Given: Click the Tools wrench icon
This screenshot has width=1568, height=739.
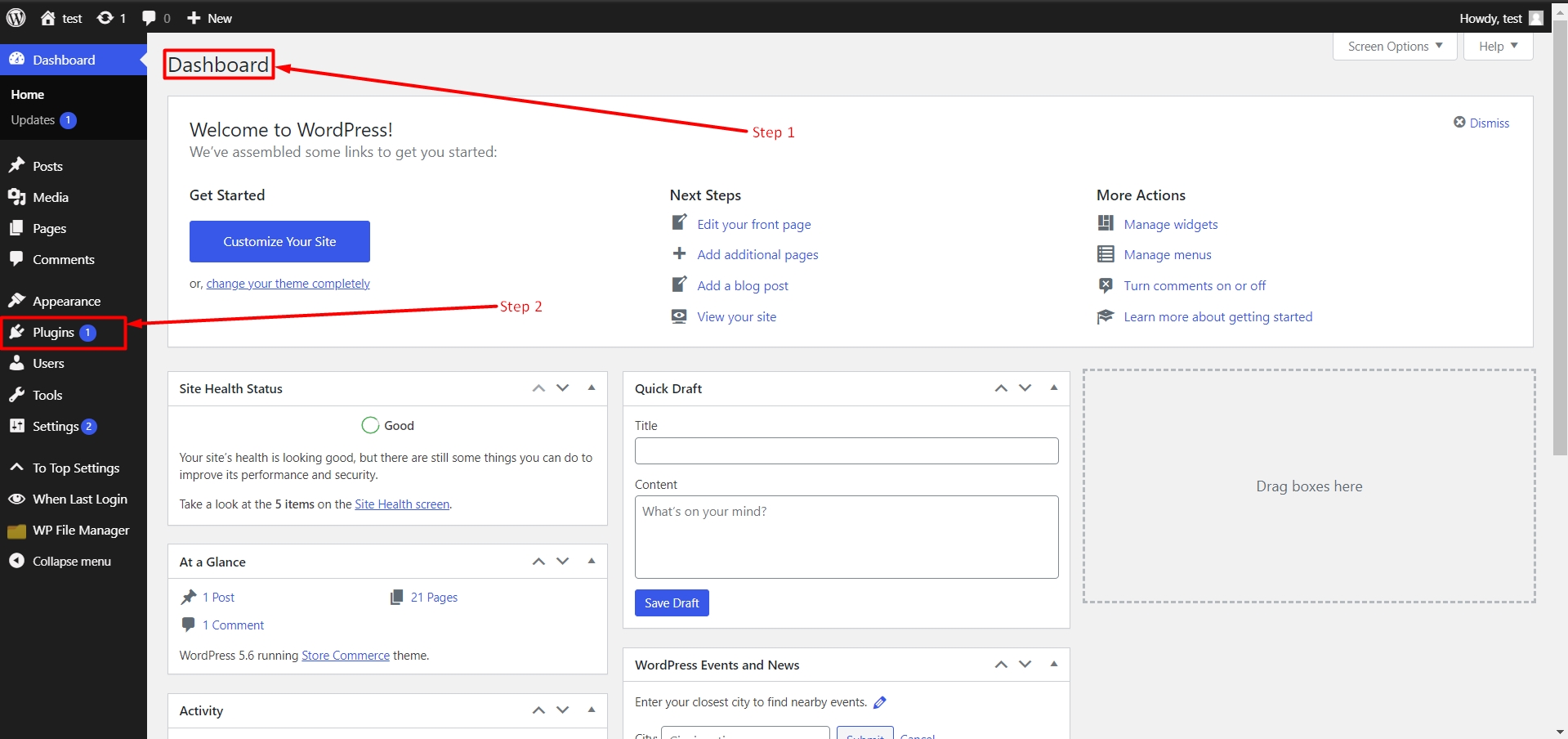Looking at the screenshot, I should click(x=16, y=395).
